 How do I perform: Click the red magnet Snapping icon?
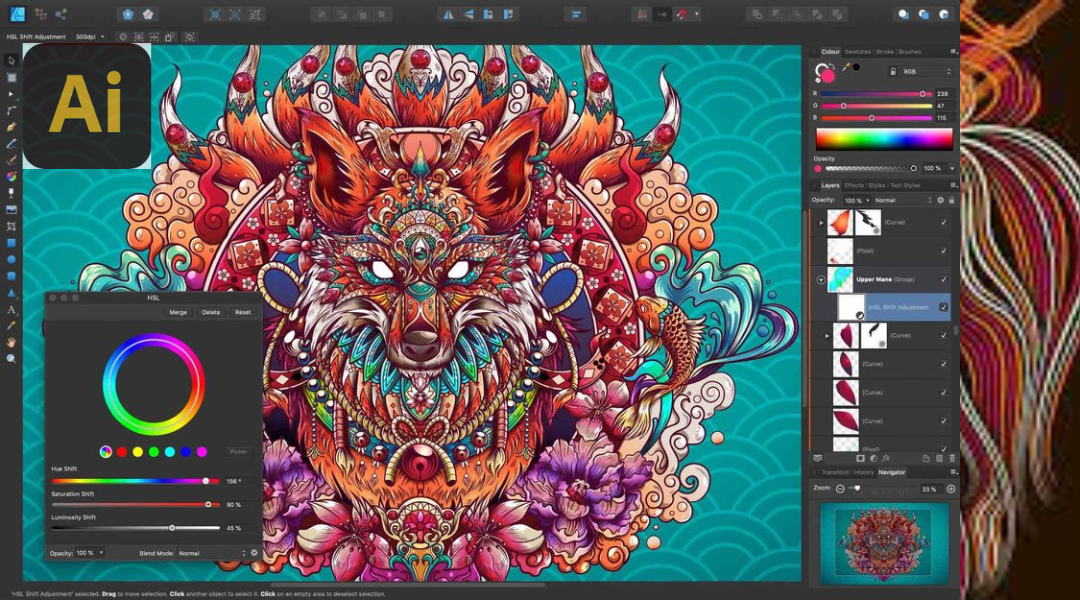tap(682, 14)
